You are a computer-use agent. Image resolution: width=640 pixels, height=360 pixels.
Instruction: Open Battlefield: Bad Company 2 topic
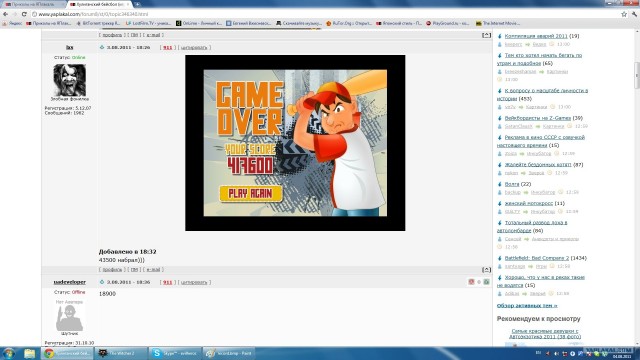tap(536, 258)
